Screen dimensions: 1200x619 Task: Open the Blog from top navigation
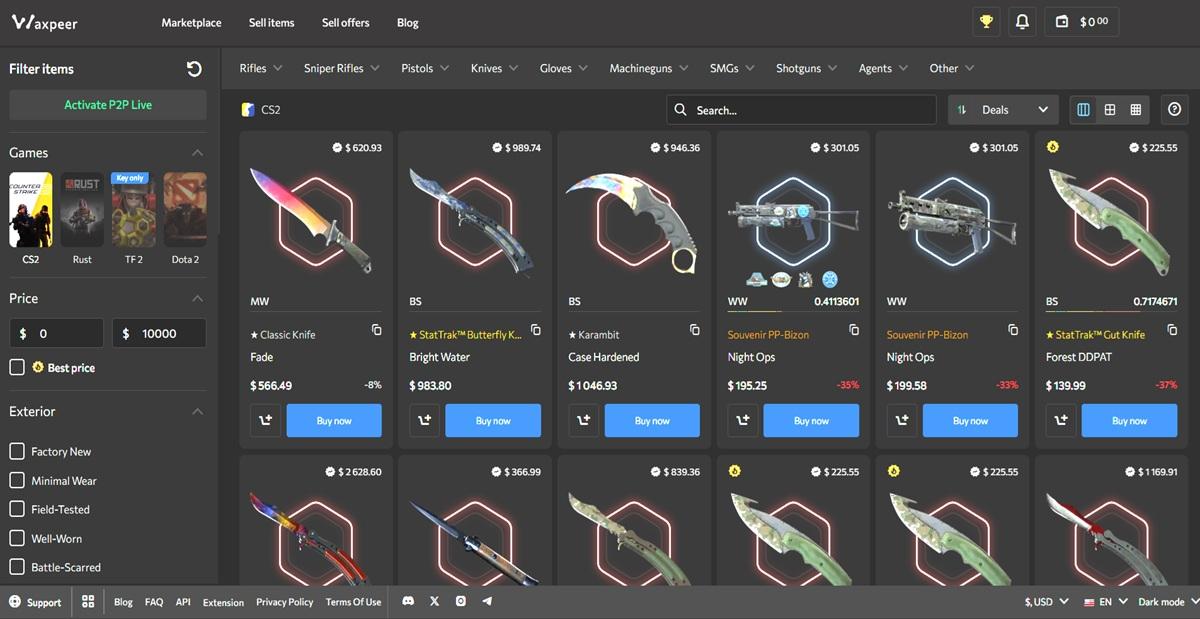pos(407,22)
